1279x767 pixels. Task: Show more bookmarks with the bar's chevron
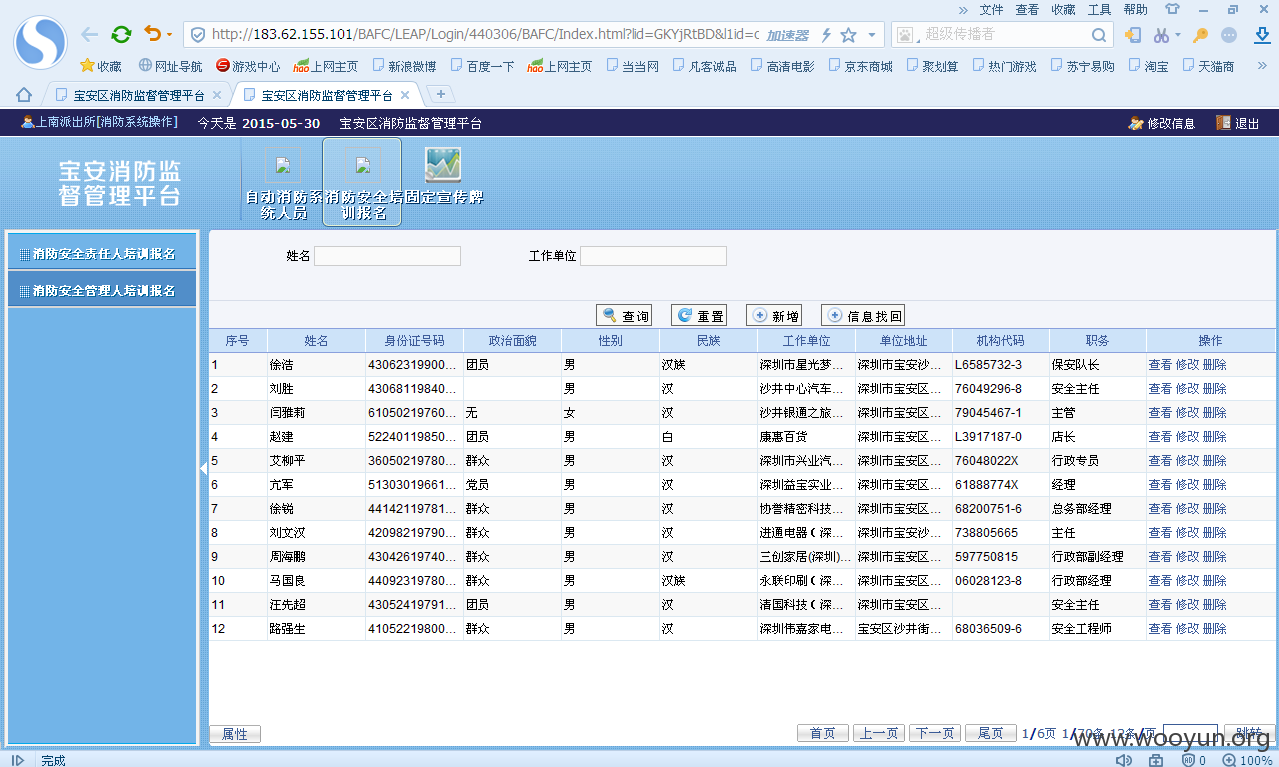click(x=1262, y=66)
